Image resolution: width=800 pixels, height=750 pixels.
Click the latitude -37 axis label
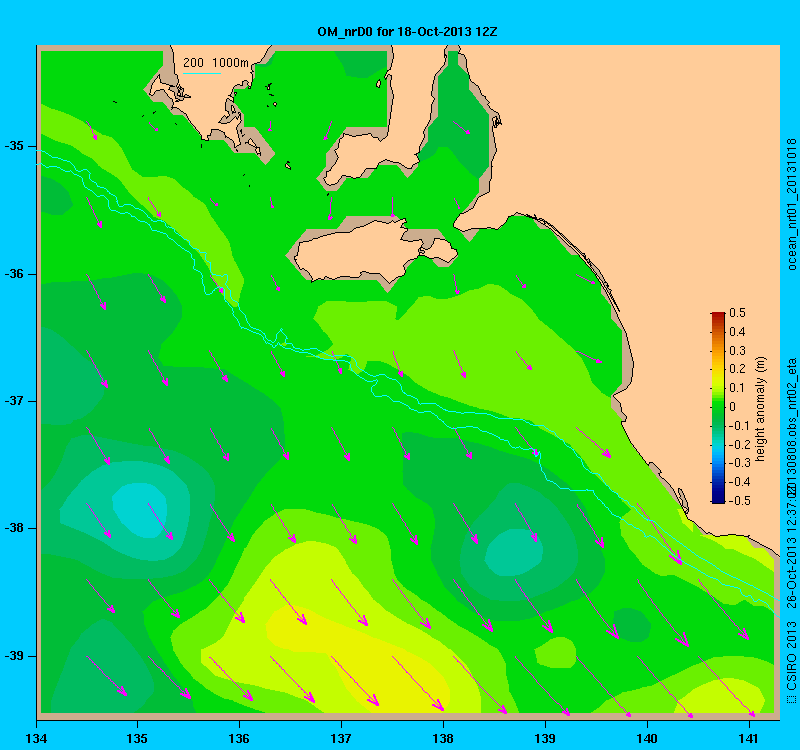[x=14, y=401]
